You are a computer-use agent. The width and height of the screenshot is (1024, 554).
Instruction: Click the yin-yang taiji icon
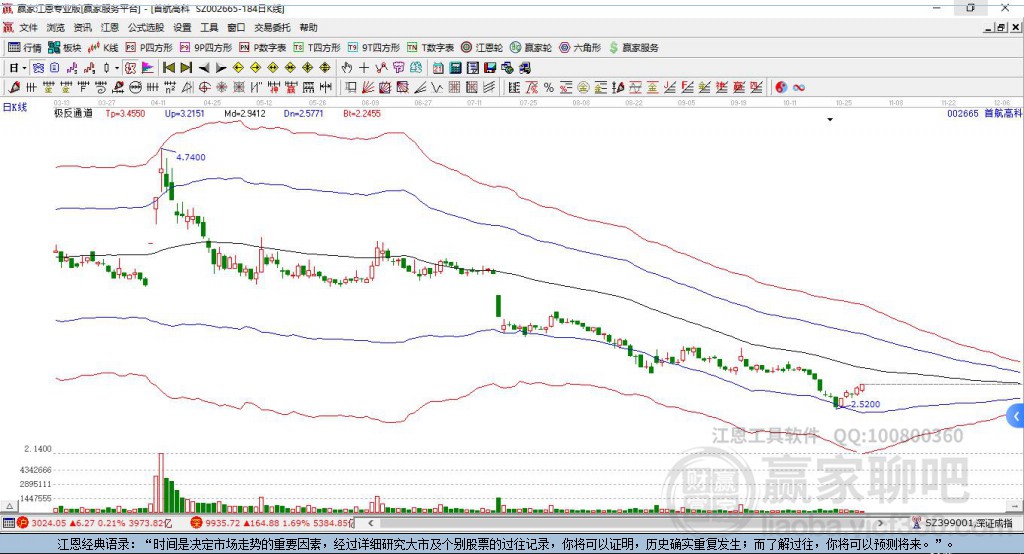point(781,87)
